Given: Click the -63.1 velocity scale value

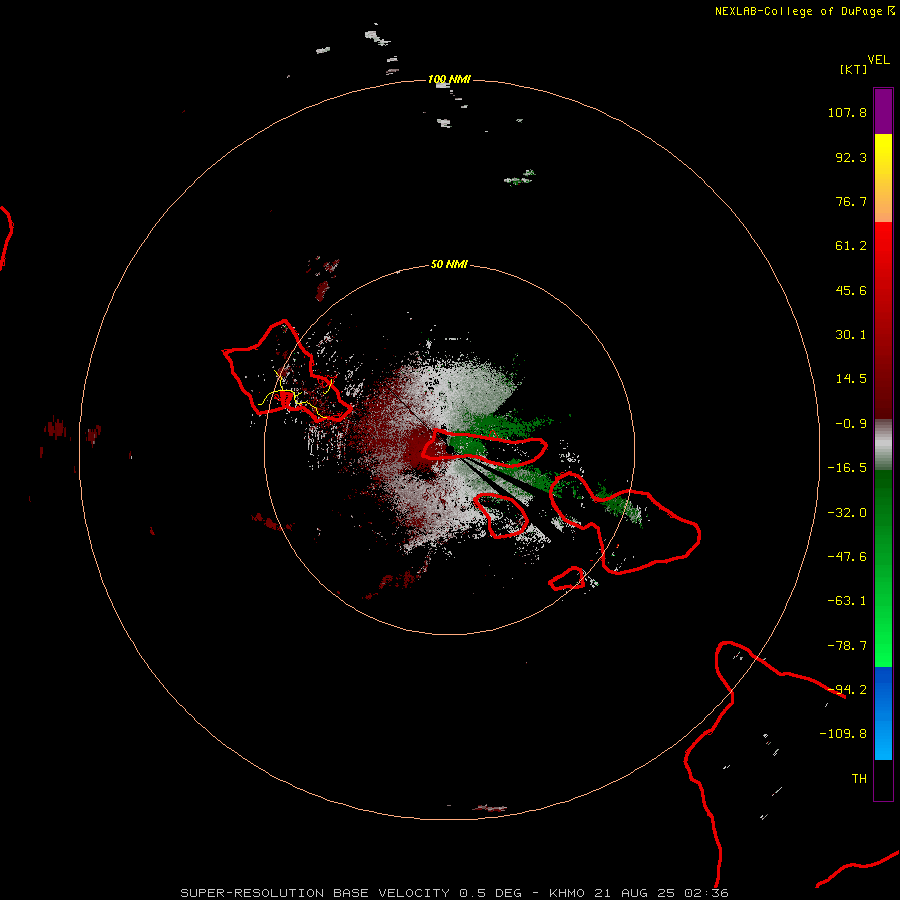Looking at the screenshot, I should pos(847,601).
